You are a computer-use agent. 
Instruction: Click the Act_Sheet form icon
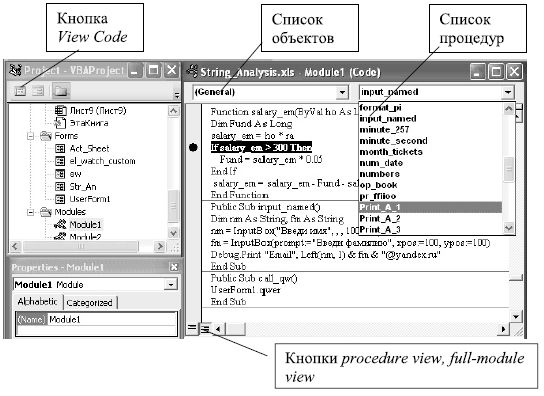click(60, 149)
